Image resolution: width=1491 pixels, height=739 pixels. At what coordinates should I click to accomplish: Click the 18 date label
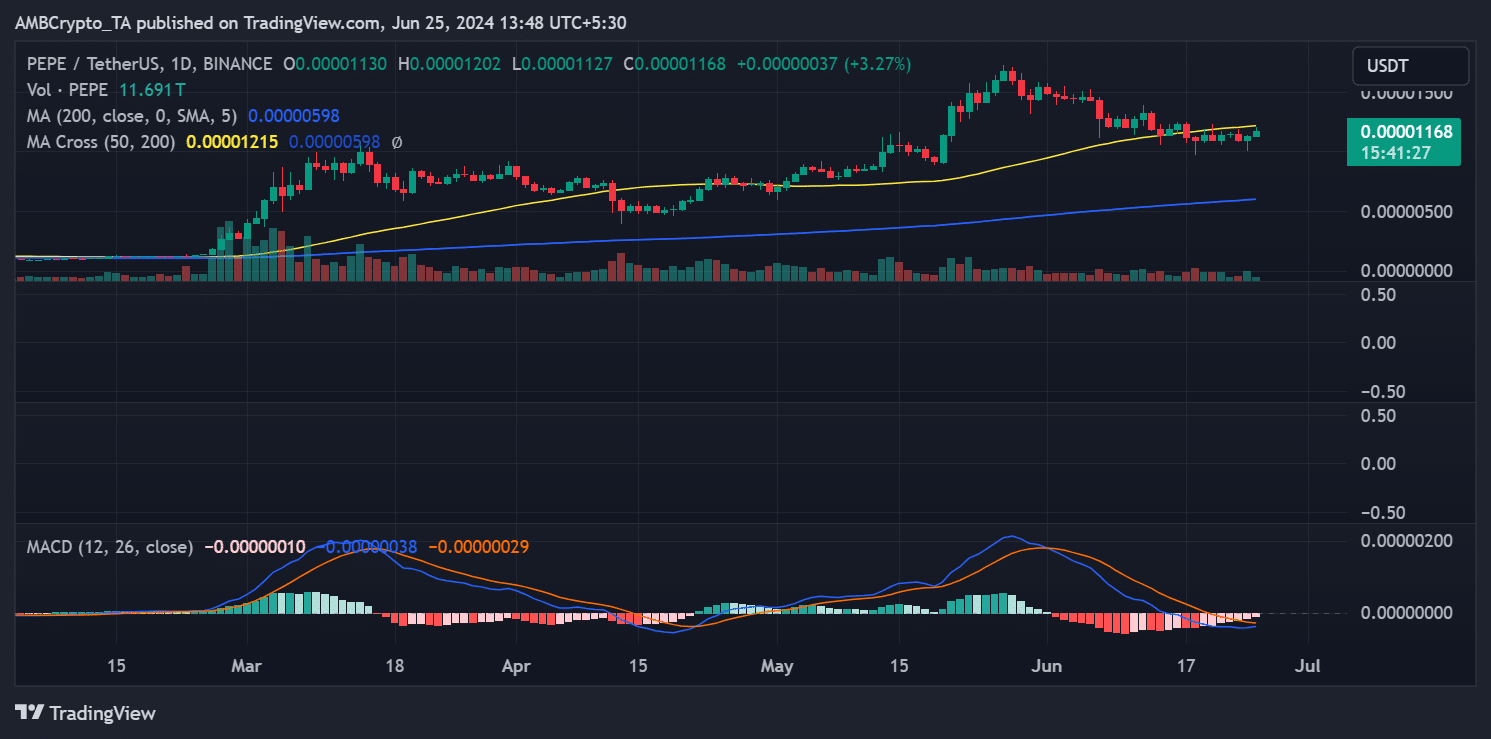point(394,665)
